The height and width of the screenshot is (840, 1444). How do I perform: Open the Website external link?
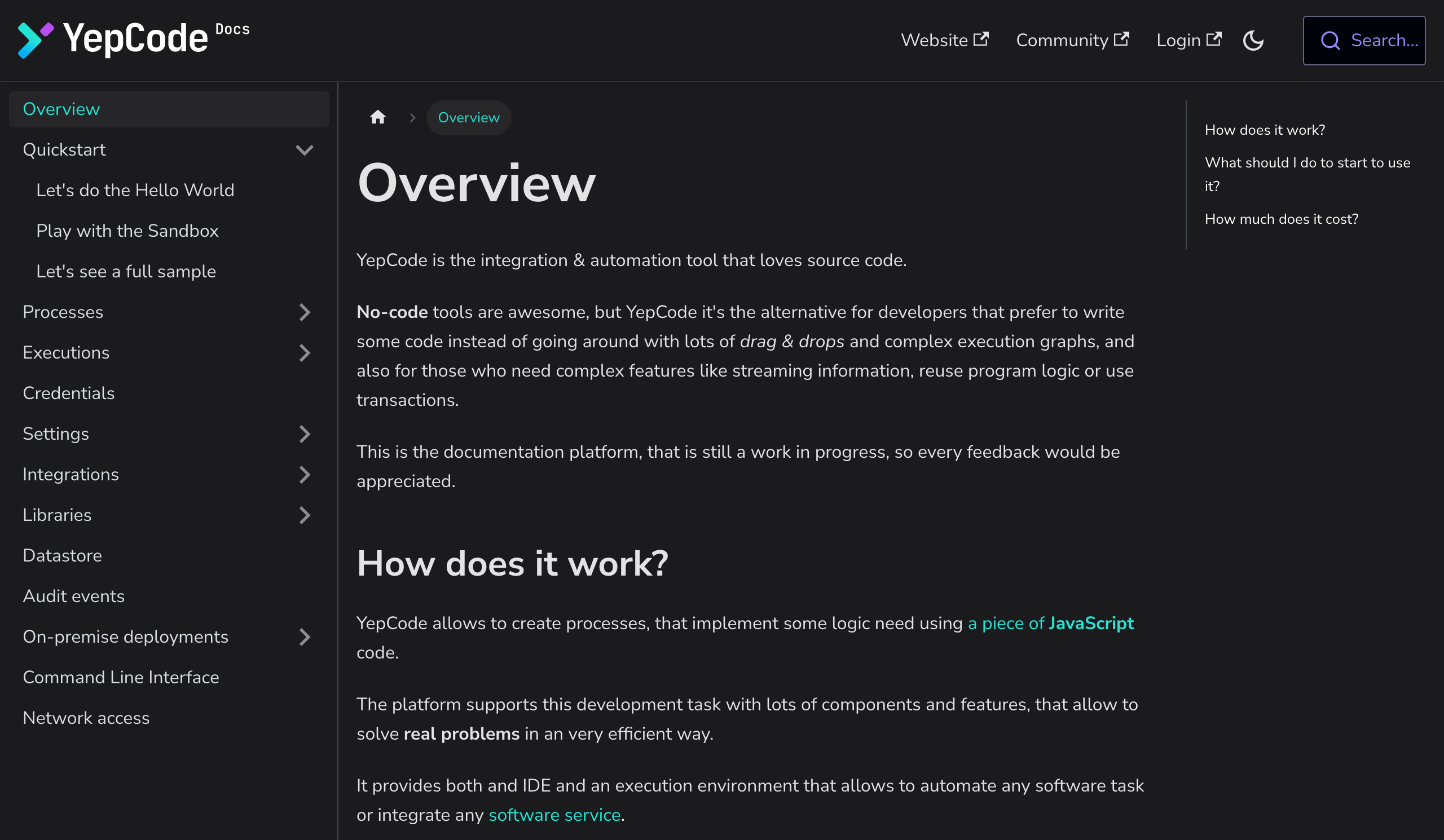click(944, 40)
